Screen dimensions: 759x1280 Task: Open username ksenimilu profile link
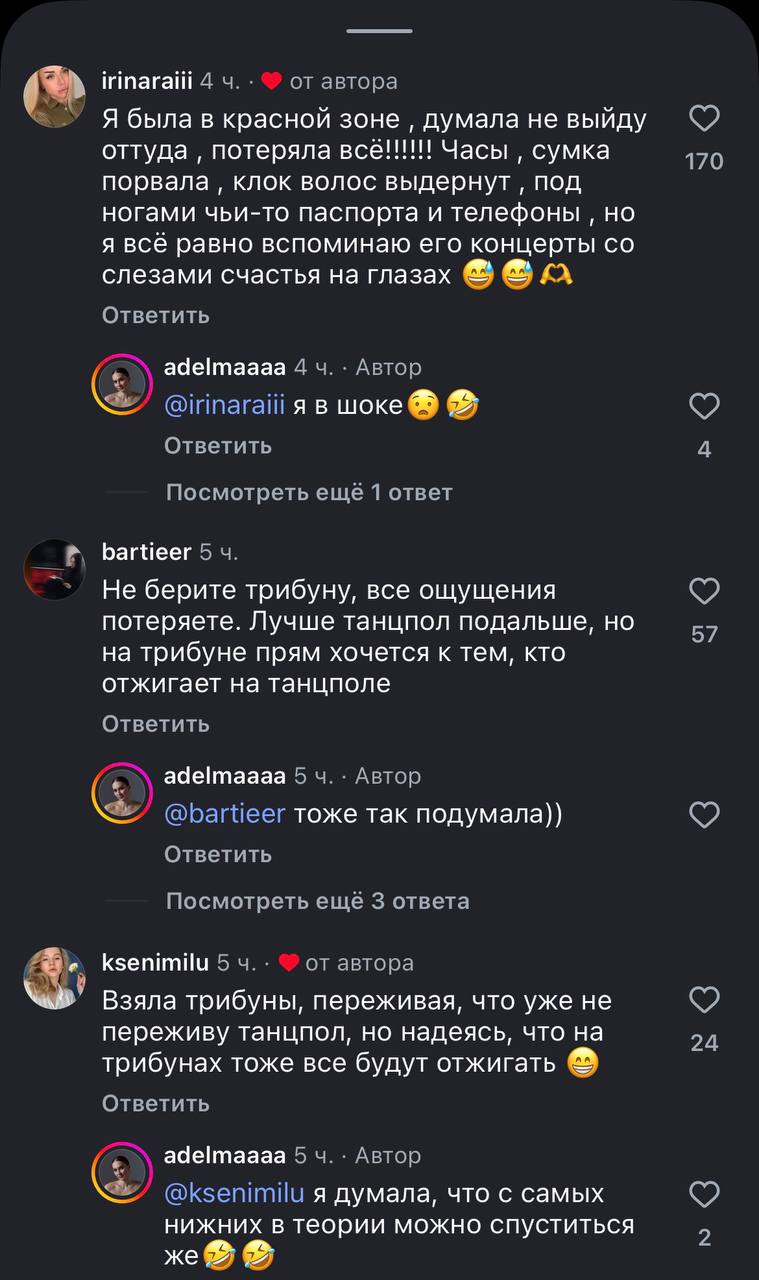[x=155, y=963]
